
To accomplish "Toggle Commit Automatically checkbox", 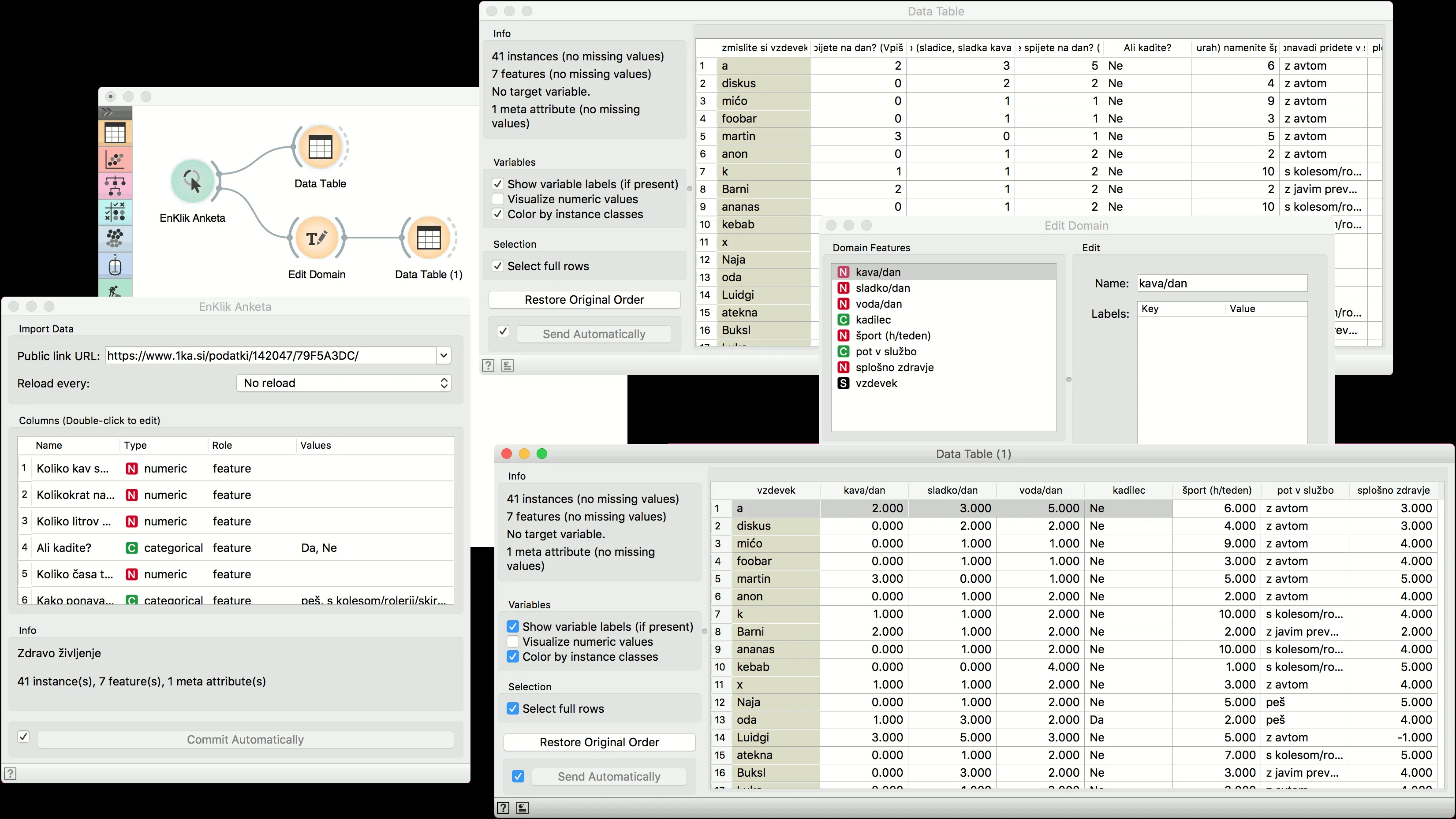I will click(23, 737).
